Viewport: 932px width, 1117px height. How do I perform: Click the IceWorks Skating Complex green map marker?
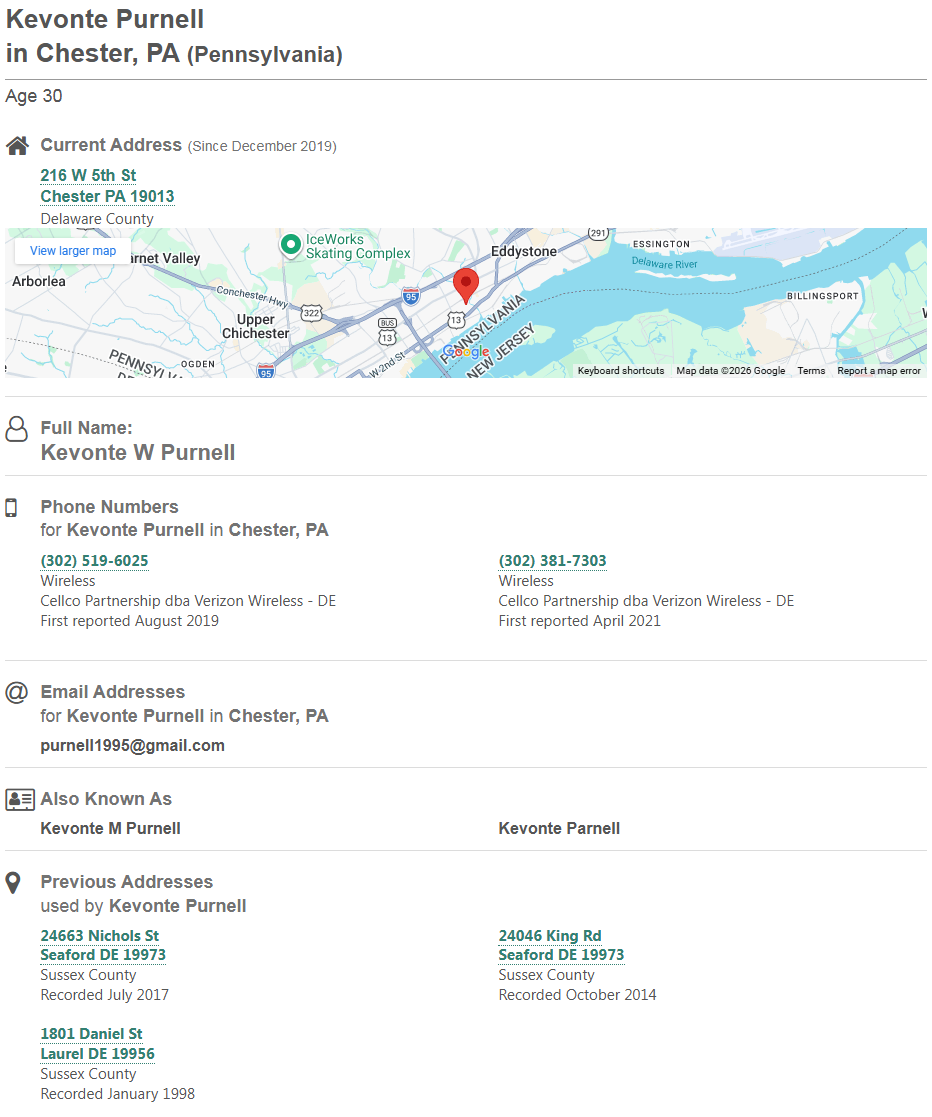pos(290,244)
